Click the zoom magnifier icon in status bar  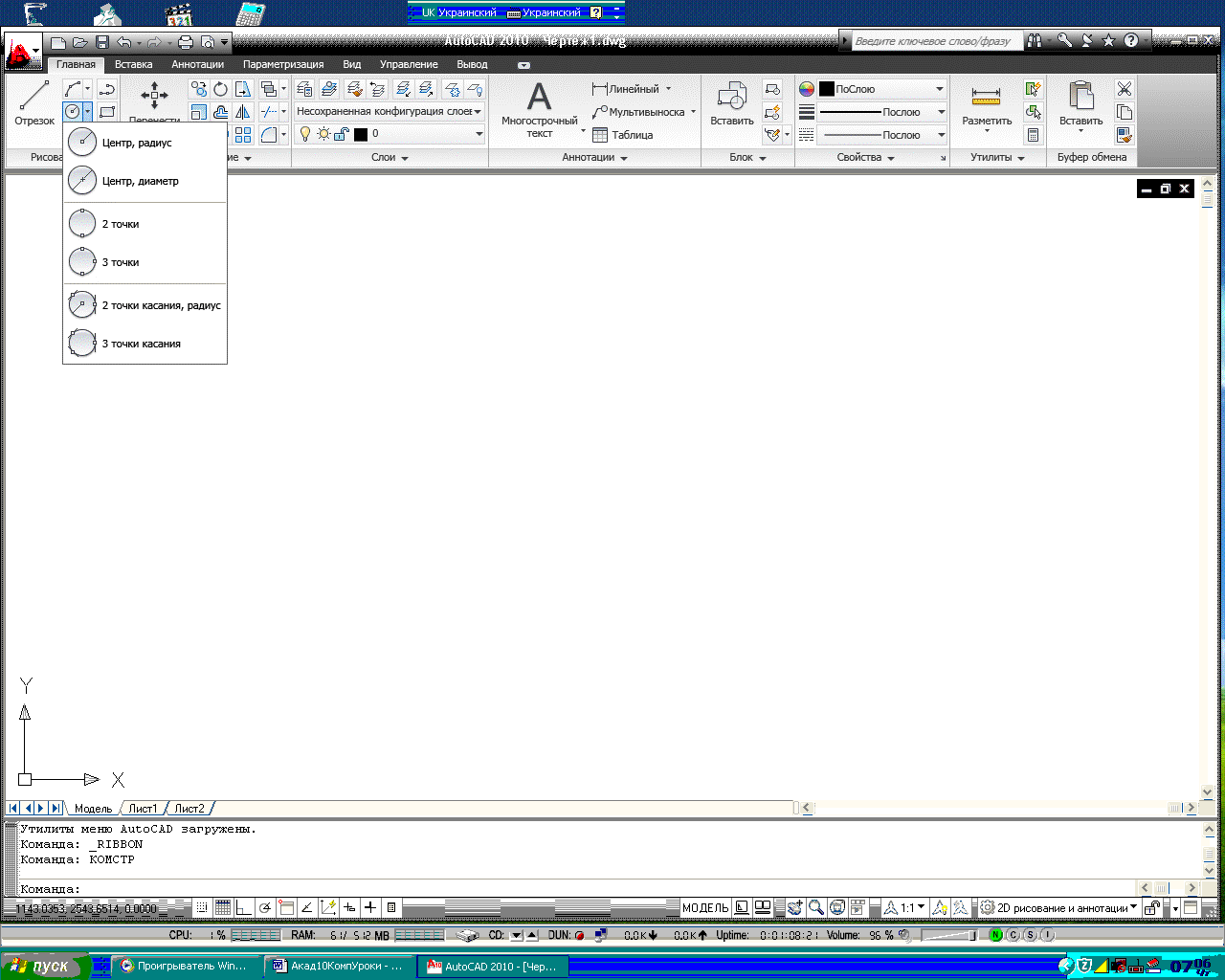tap(815, 907)
